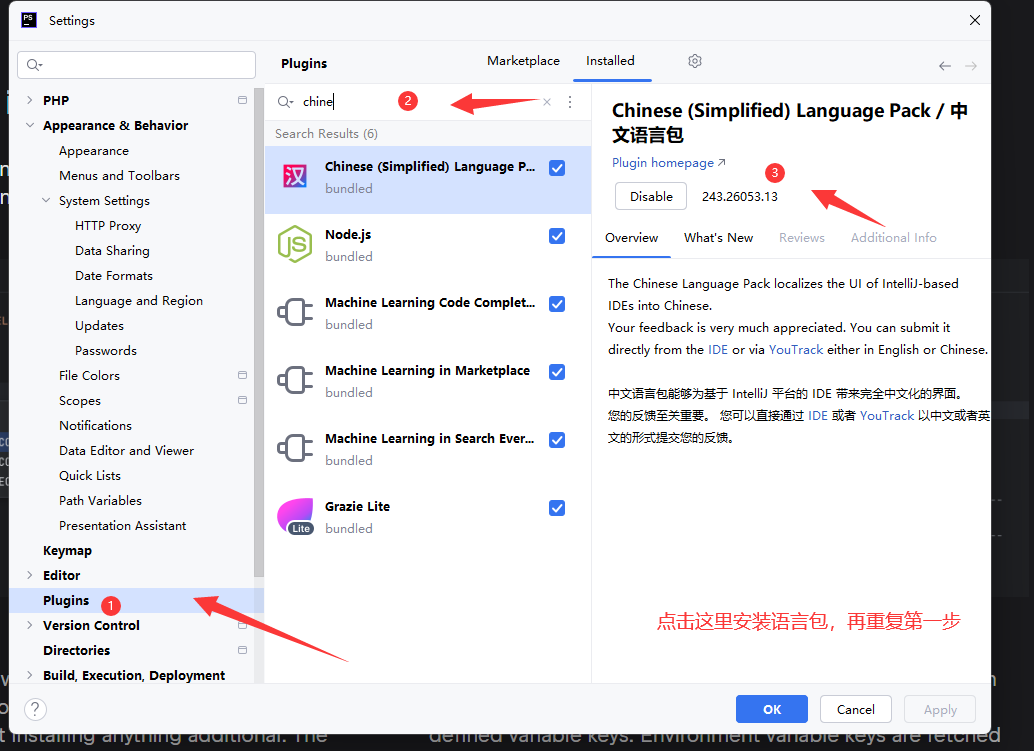Collapse the Appearance & Behavior node
Image resolution: width=1034 pixels, height=751 pixels.
[29, 125]
